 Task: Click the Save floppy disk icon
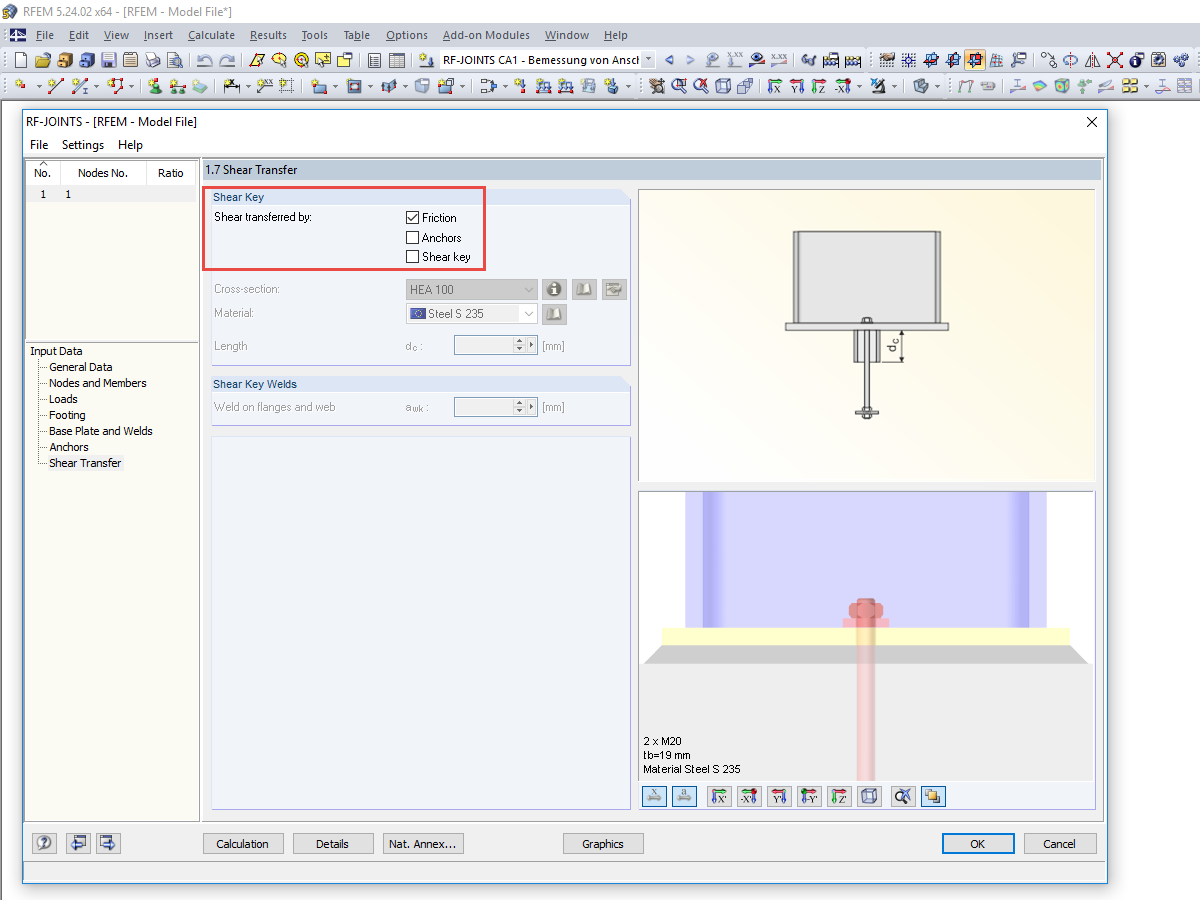(x=109, y=60)
